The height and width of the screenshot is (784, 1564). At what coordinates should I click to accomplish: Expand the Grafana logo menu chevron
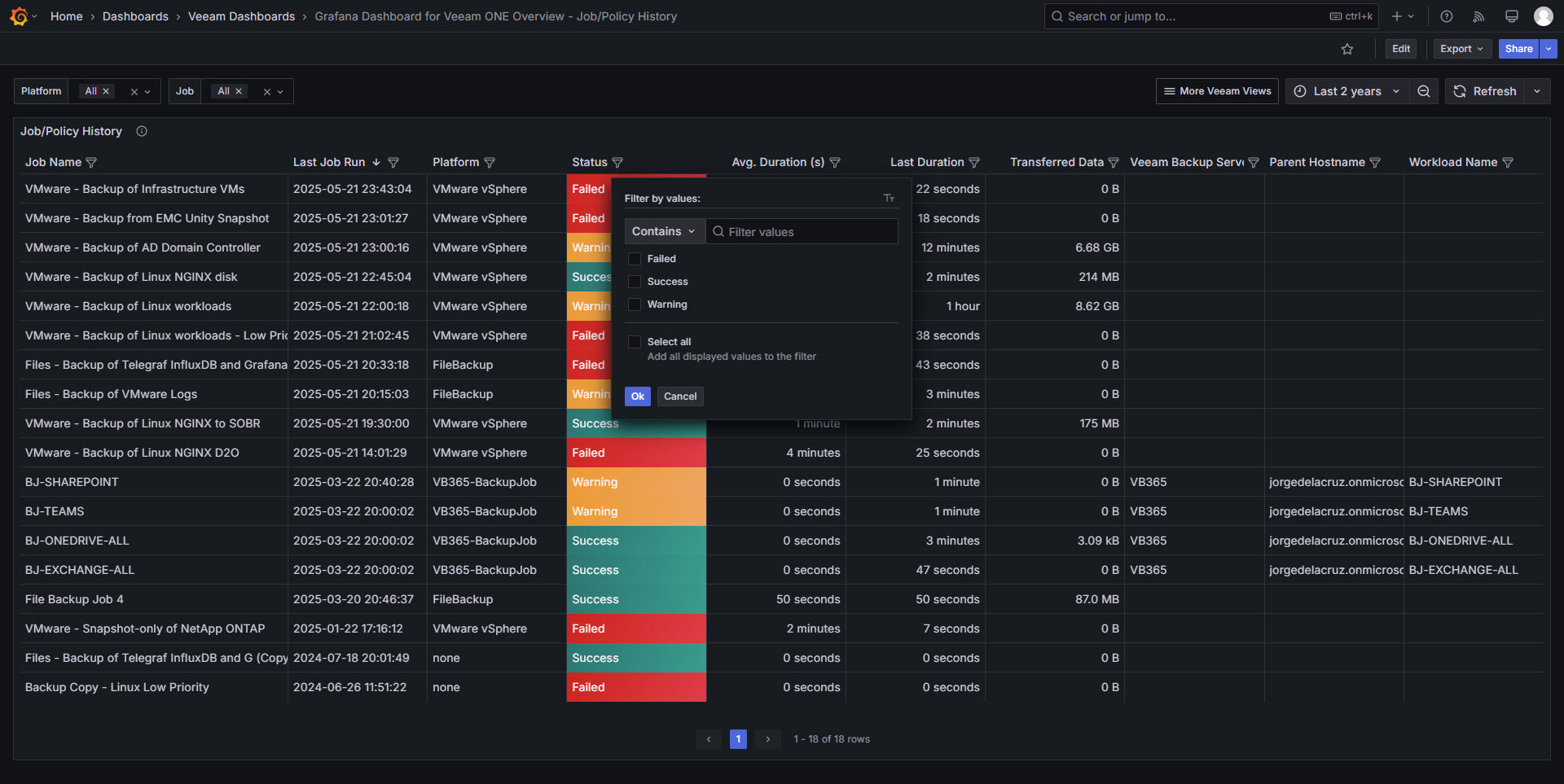[34, 16]
